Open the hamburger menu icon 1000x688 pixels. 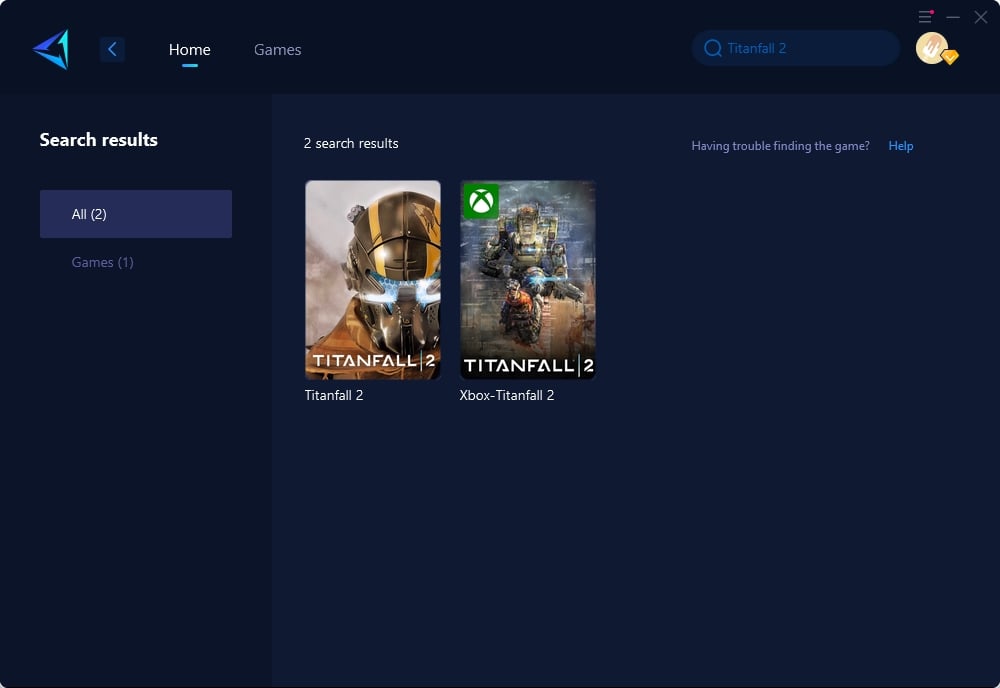tap(925, 17)
